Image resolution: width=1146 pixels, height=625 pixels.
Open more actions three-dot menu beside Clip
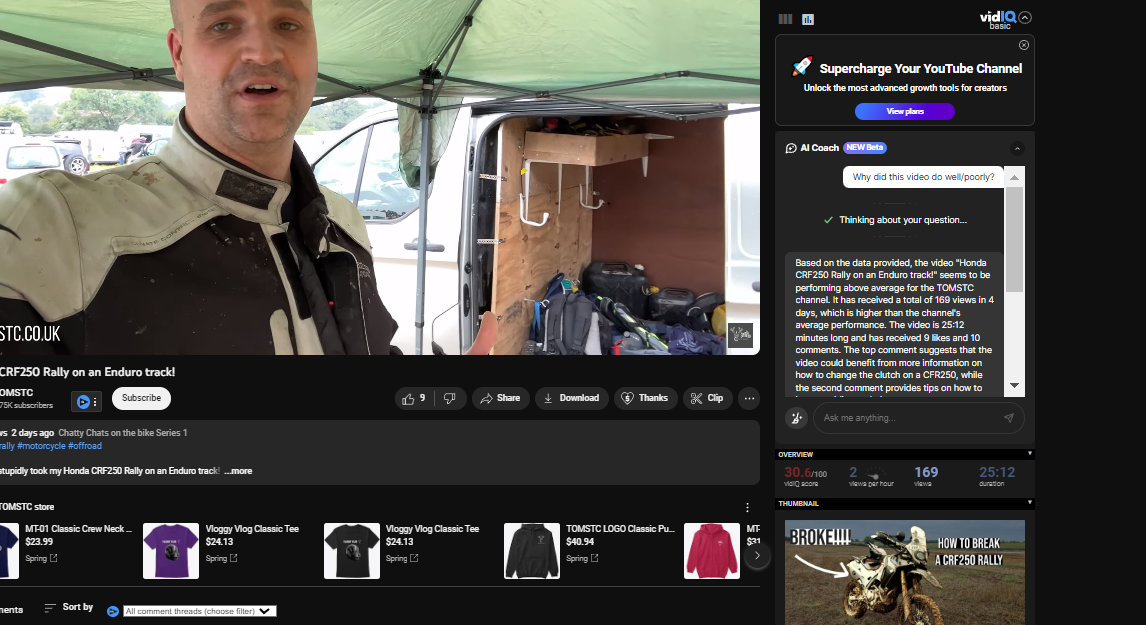[x=748, y=398]
